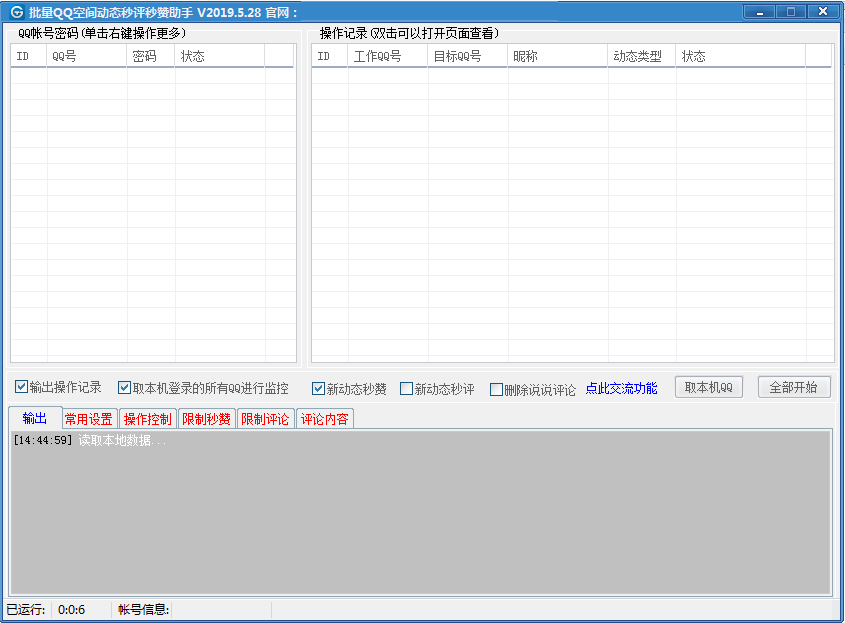Maximize the application window
Screen dimensions: 845x623
[x=791, y=12]
